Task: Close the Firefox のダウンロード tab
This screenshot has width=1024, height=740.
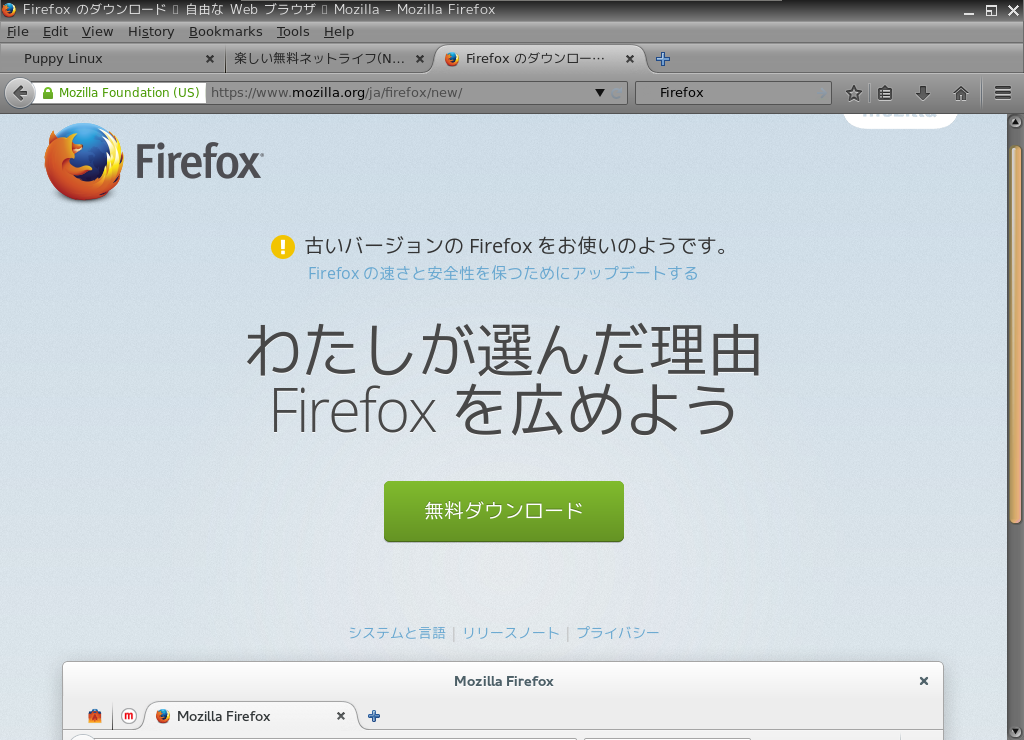Action: coord(630,59)
